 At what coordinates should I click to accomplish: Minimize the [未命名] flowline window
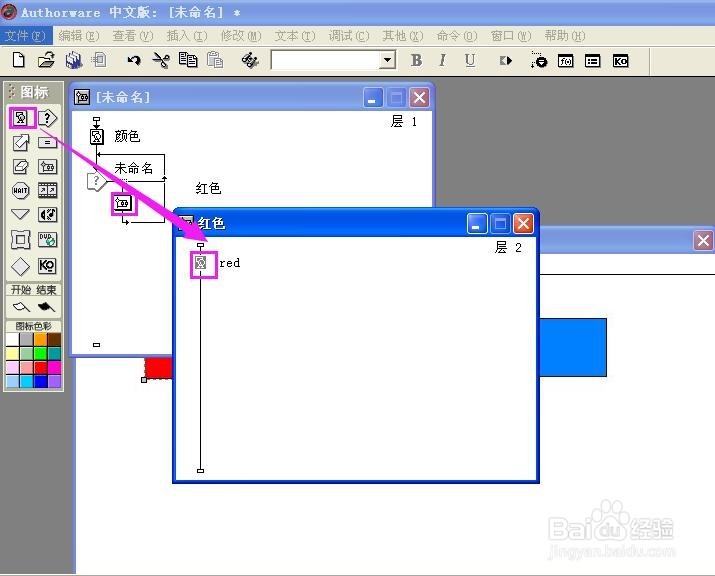click(373, 98)
